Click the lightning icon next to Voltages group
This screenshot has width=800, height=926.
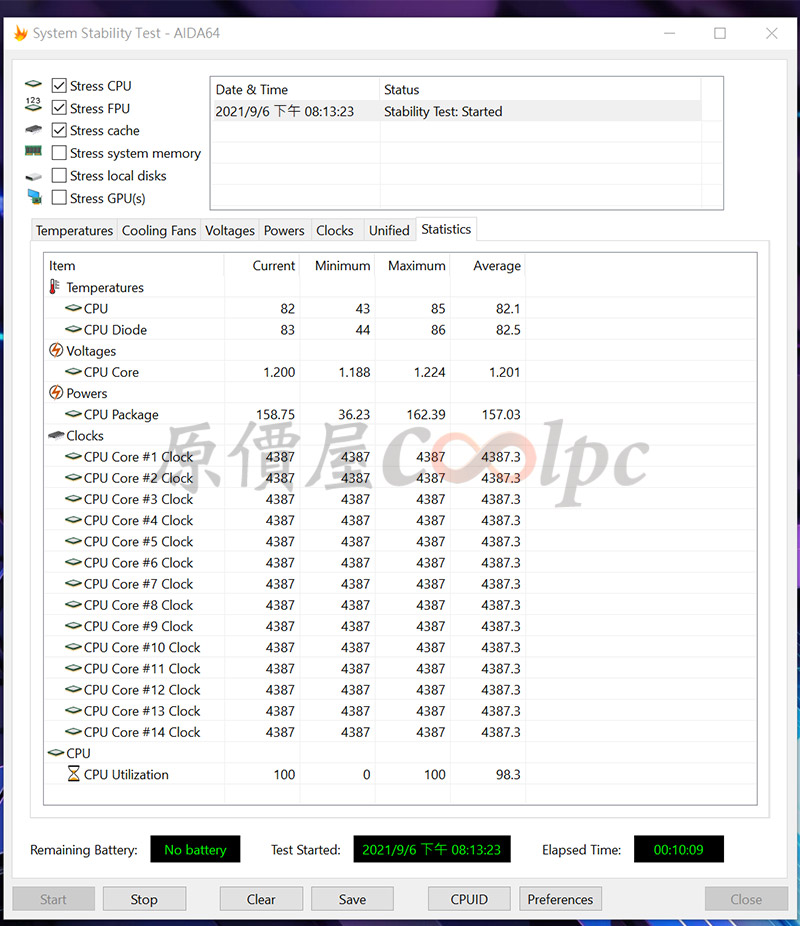point(55,350)
